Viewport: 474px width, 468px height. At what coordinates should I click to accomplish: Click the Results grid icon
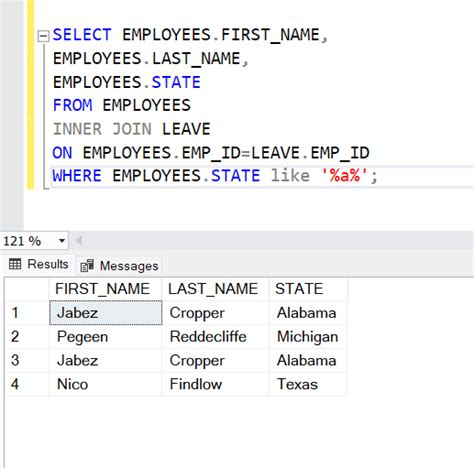[x=15, y=264]
